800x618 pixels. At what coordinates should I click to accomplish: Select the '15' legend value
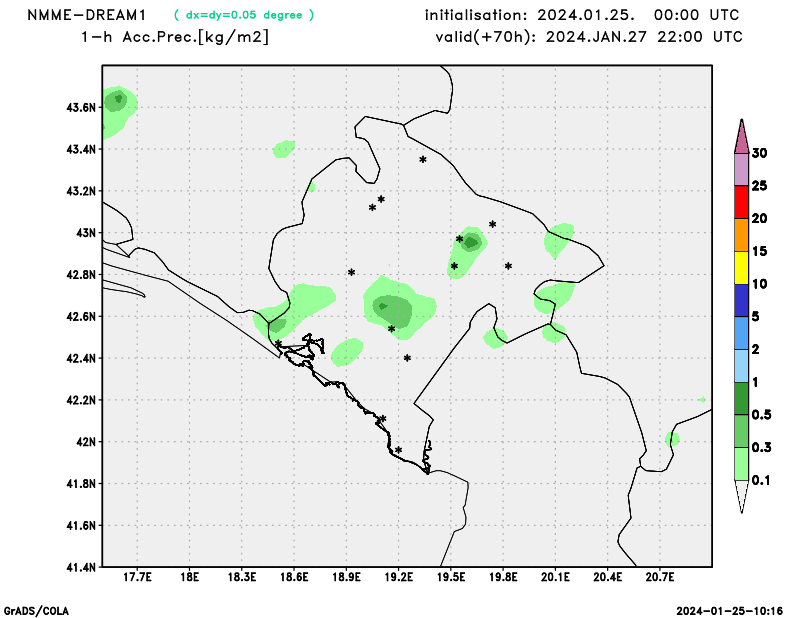tap(759, 251)
